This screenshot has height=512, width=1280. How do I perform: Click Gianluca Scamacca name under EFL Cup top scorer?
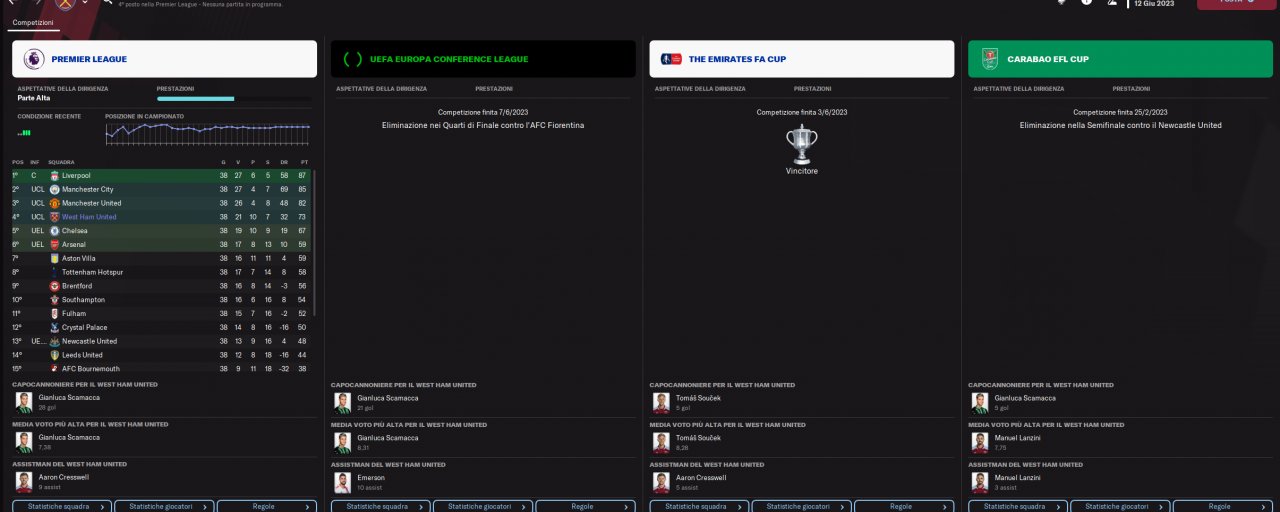point(1025,398)
